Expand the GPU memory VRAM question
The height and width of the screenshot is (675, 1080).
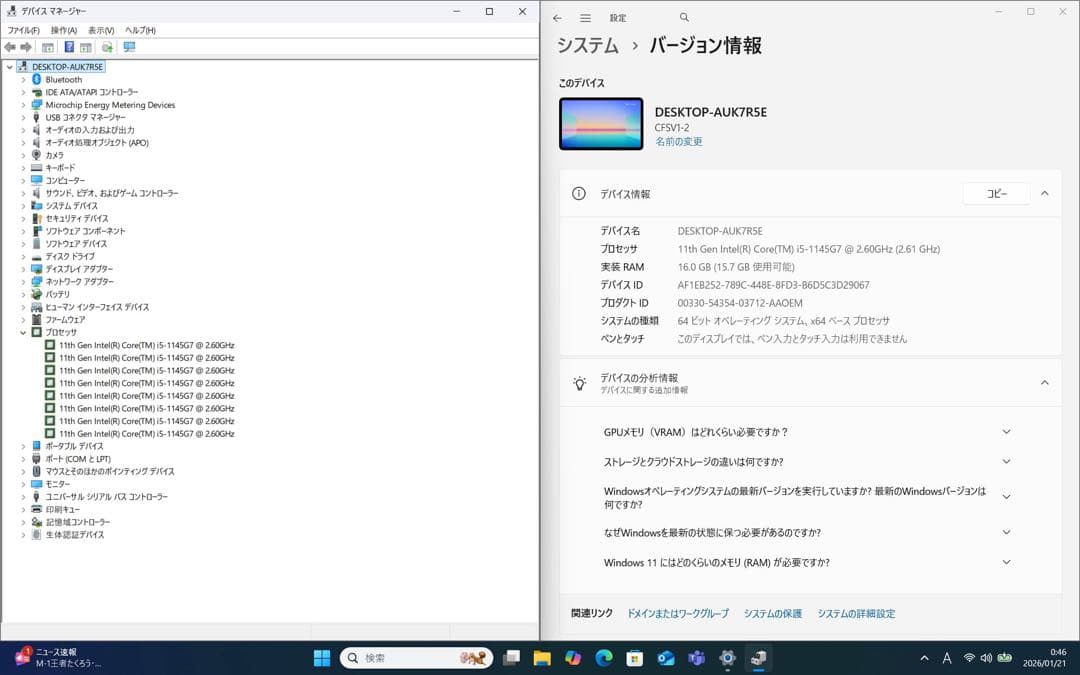pos(1006,431)
